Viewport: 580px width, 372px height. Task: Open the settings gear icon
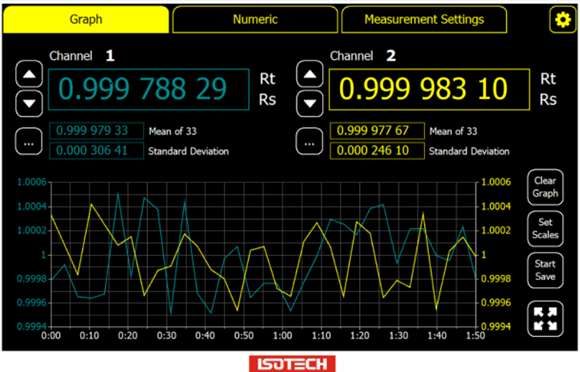563,20
